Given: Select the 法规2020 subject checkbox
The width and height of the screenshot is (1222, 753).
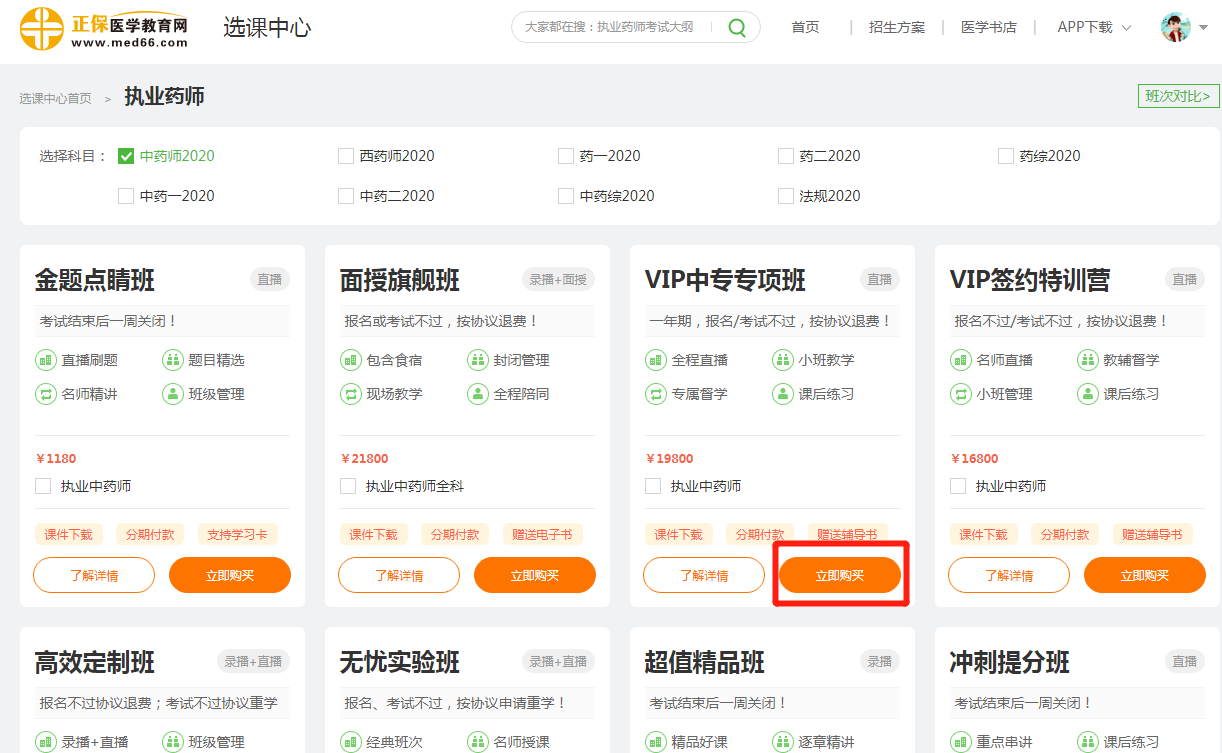Looking at the screenshot, I should pos(786,196).
